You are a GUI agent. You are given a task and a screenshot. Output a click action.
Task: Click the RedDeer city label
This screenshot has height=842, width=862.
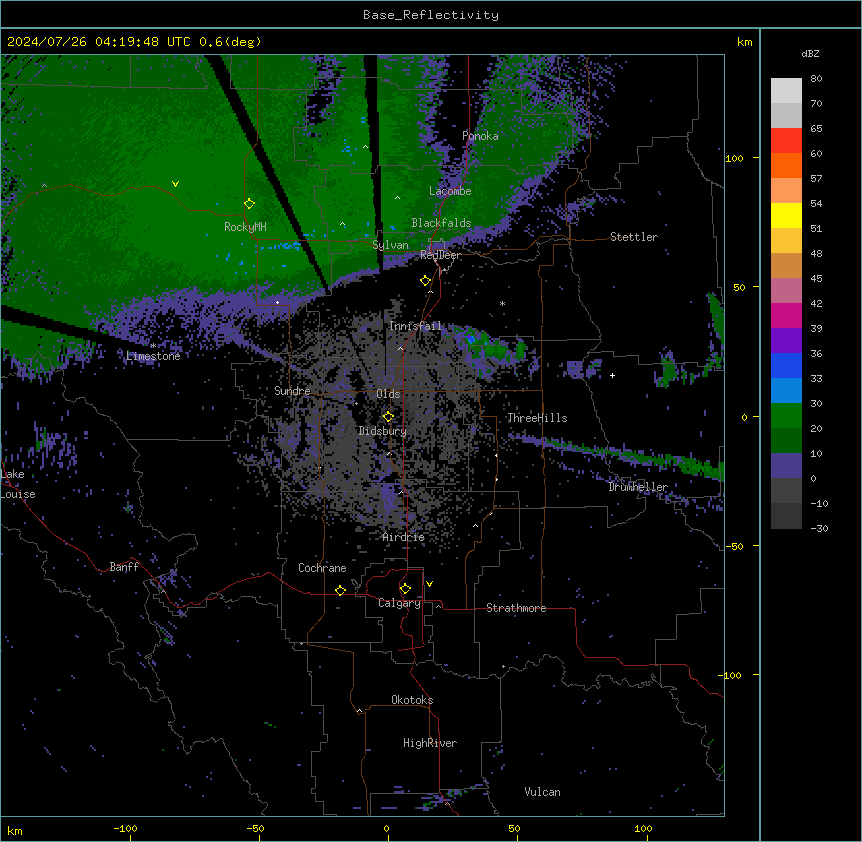point(441,255)
